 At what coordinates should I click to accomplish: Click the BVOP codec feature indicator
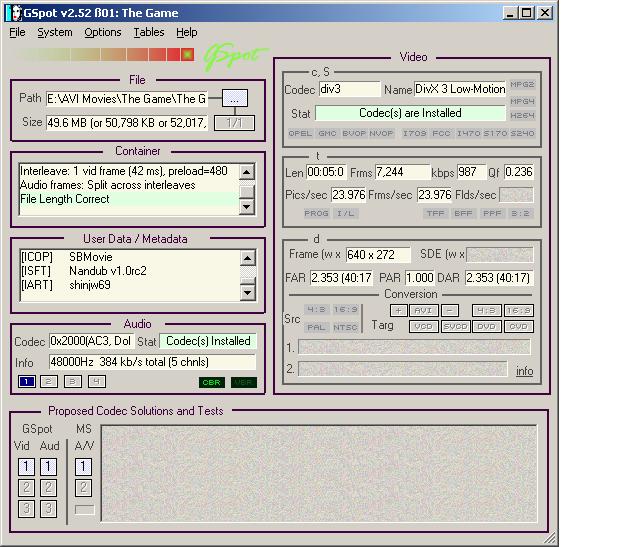pyautogui.click(x=354, y=133)
